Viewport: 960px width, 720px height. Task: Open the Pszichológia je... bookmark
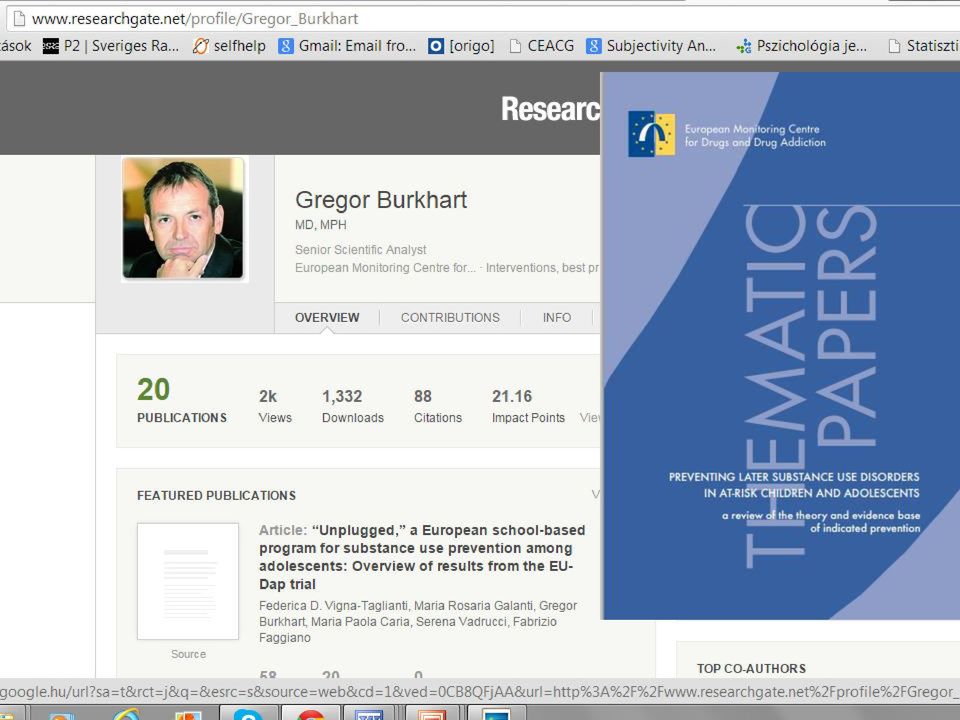pos(801,46)
